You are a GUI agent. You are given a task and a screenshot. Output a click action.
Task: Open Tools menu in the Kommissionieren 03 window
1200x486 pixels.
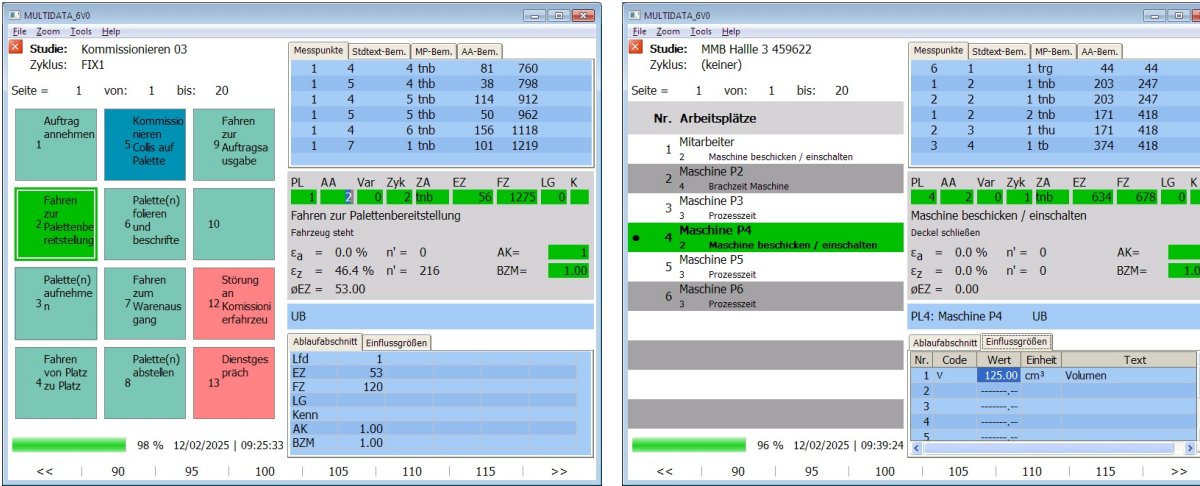pyautogui.click(x=81, y=32)
